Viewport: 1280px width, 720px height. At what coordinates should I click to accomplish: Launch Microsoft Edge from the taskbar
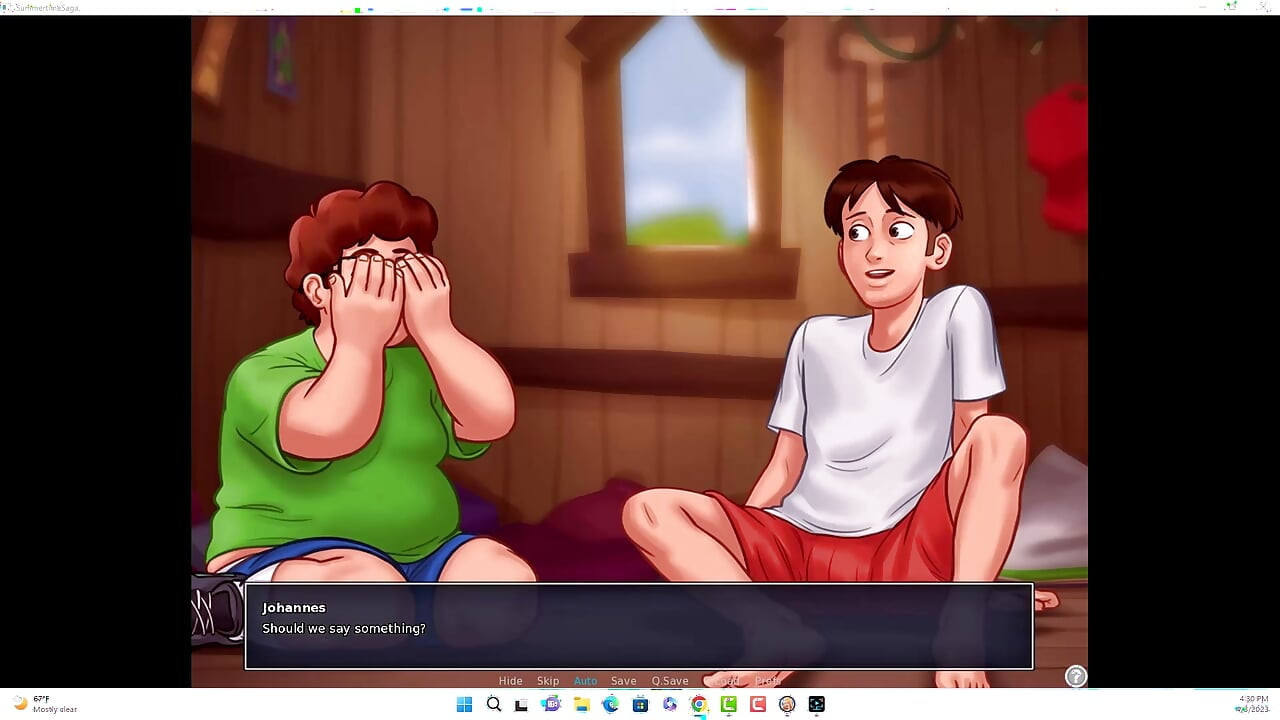tap(610, 704)
